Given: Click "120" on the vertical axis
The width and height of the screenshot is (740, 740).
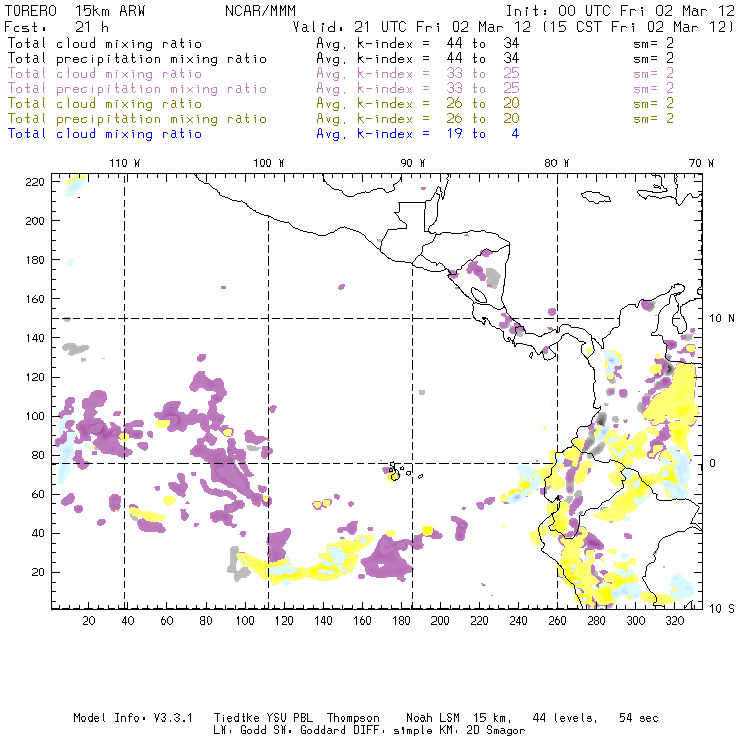Looking at the screenshot, I should click(35, 378).
